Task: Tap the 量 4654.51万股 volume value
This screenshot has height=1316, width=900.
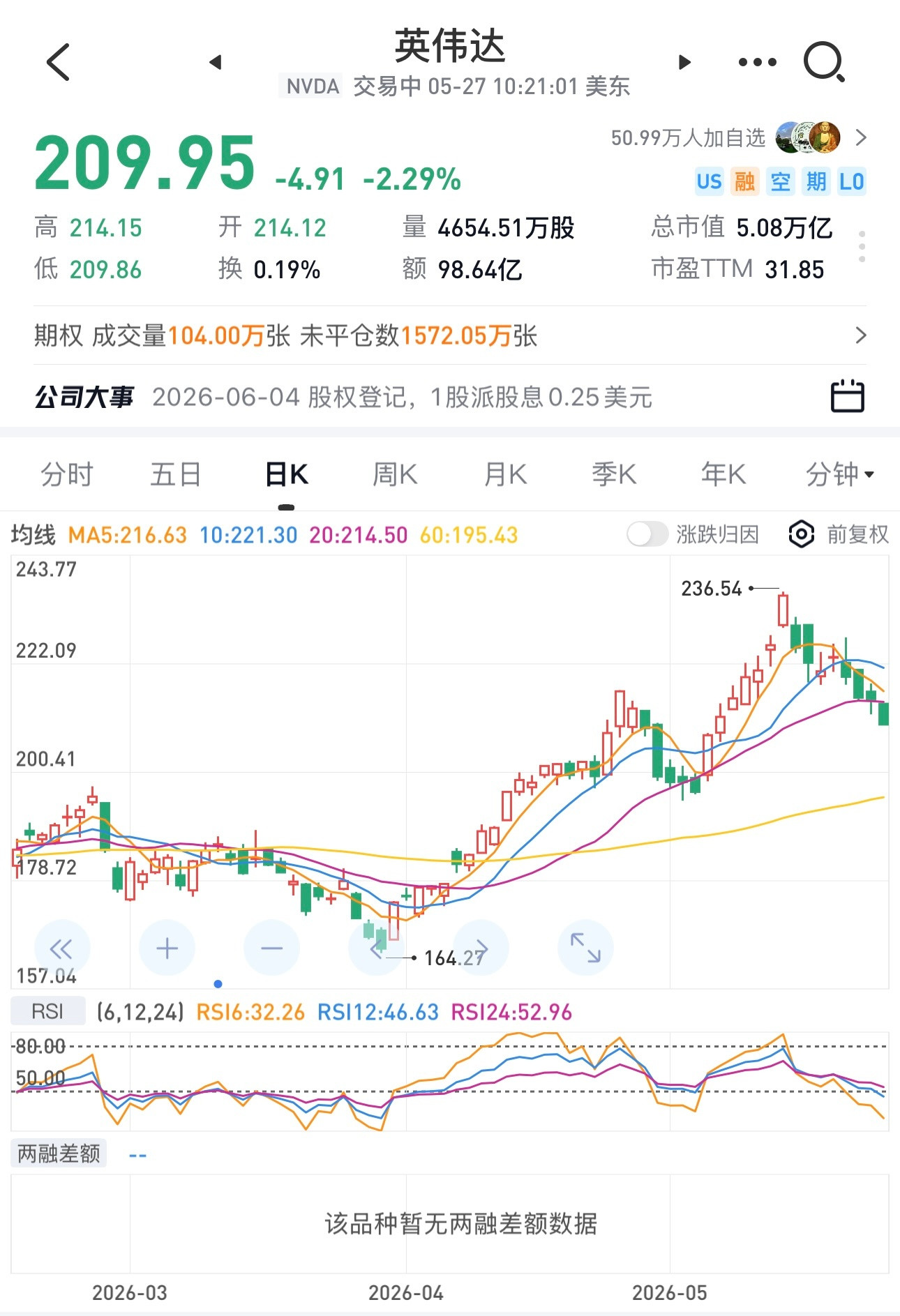Action: (x=488, y=227)
